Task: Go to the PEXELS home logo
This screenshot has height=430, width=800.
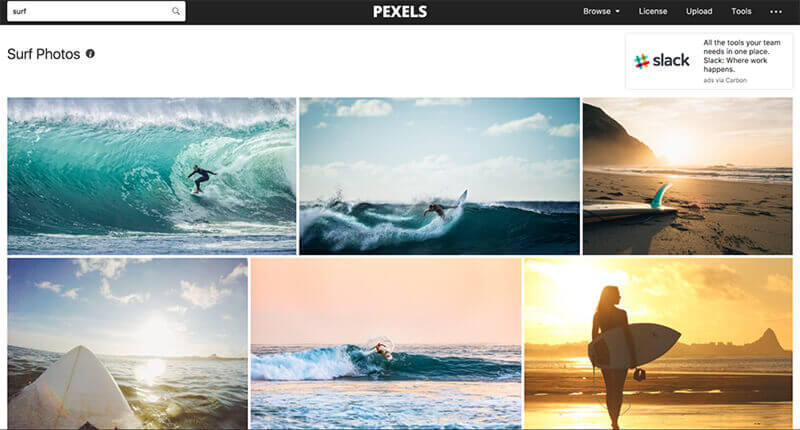Action: click(400, 12)
